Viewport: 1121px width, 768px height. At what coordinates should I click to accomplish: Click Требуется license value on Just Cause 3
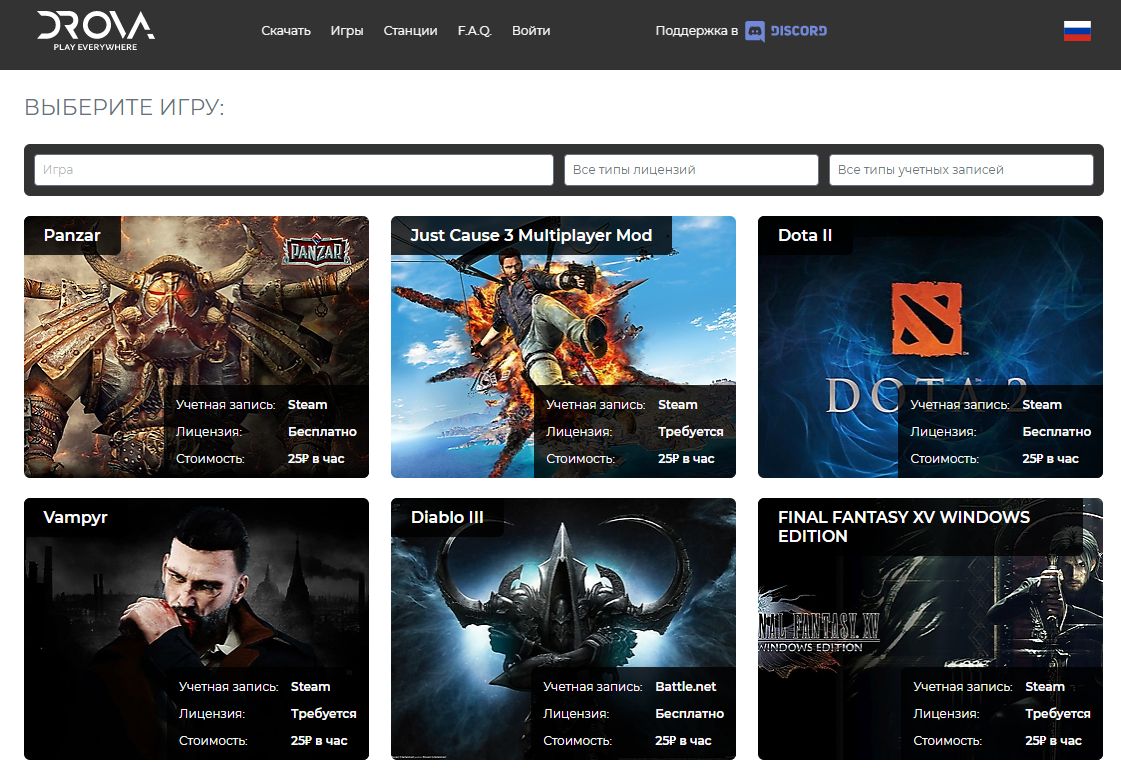point(691,432)
